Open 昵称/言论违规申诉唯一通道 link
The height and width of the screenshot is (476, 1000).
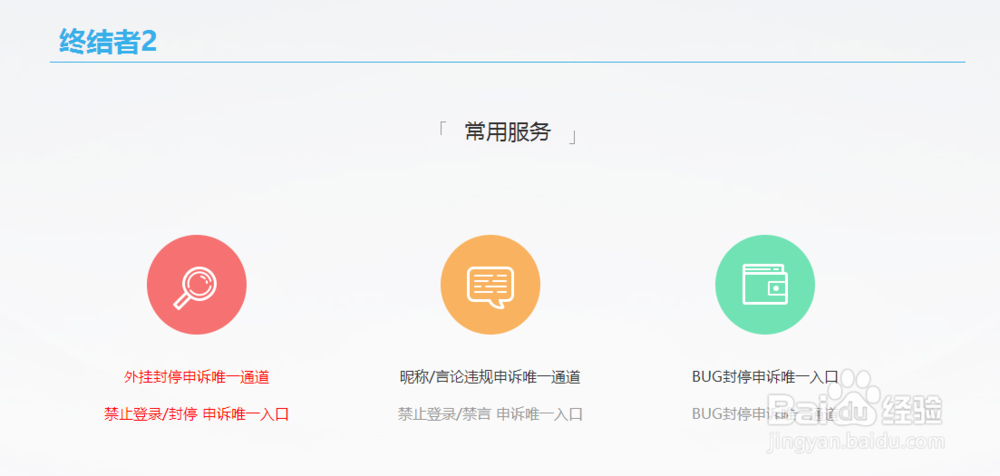(x=490, y=377)
